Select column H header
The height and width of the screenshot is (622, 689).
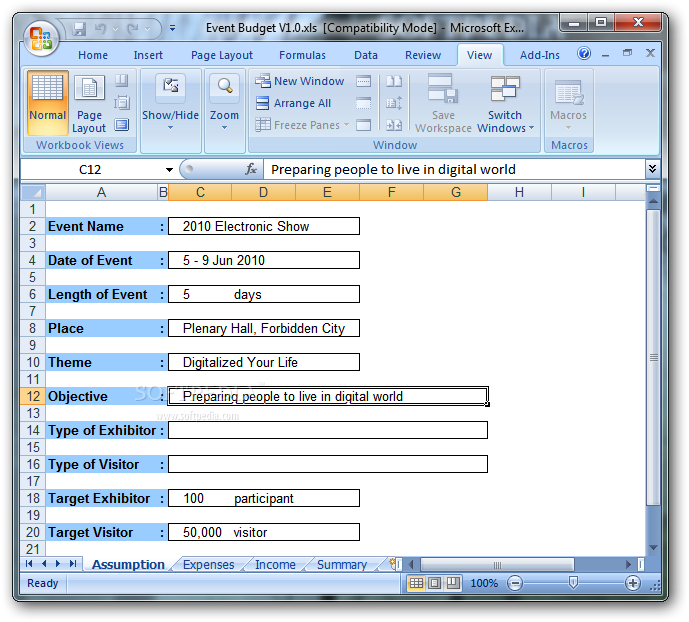519,192
